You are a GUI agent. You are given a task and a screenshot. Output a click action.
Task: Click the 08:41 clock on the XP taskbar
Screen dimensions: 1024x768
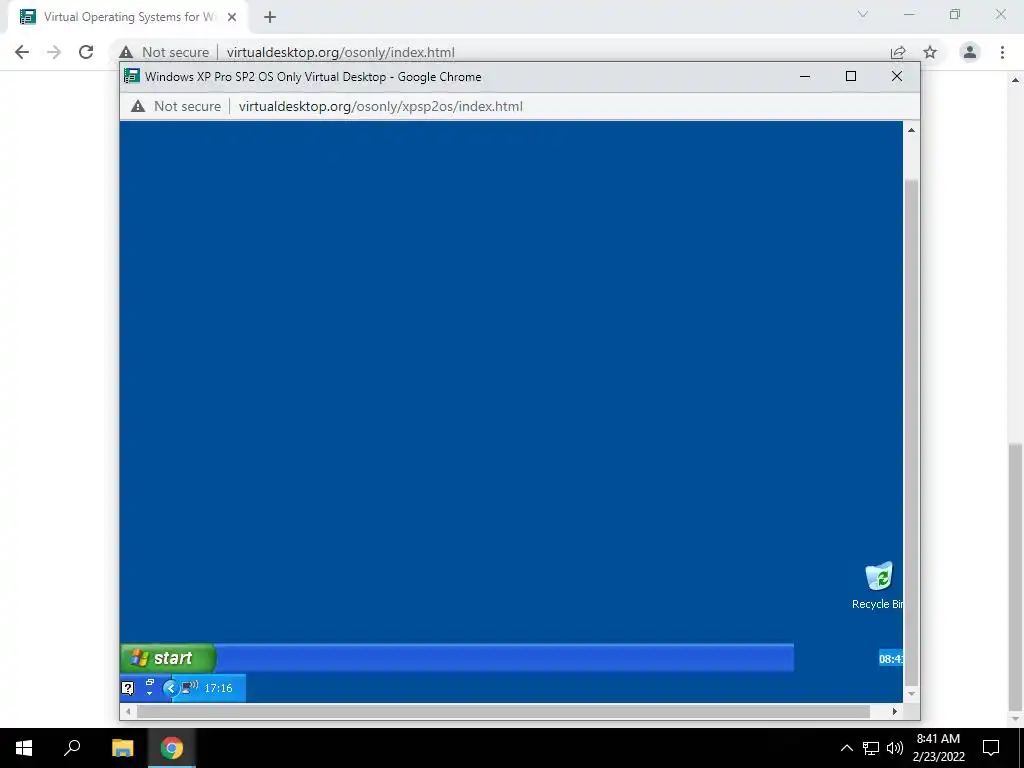coord(891,658)
